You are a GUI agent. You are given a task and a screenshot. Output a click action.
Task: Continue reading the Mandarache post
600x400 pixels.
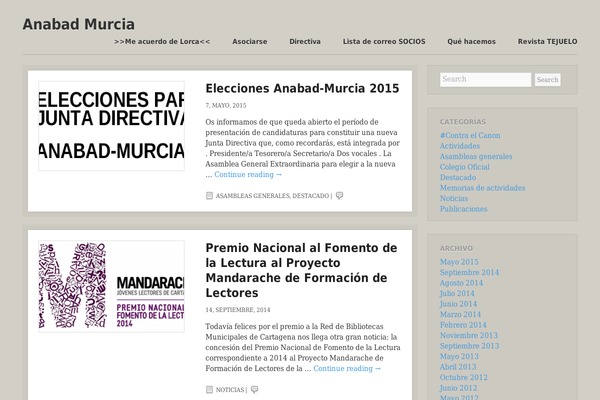(x=347, y=369)
